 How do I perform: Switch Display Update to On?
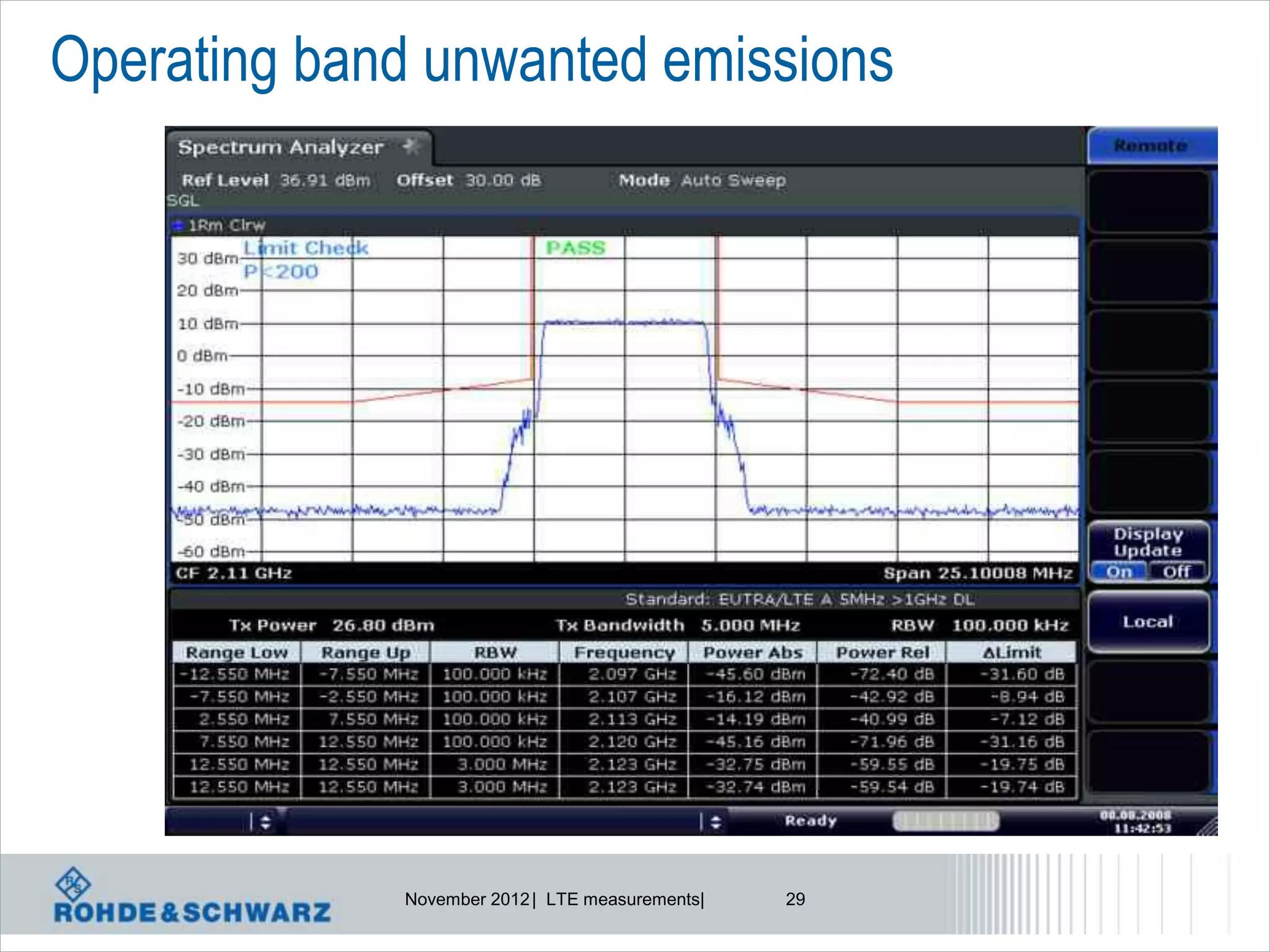pyautogui.click(x=1119, y=571)
